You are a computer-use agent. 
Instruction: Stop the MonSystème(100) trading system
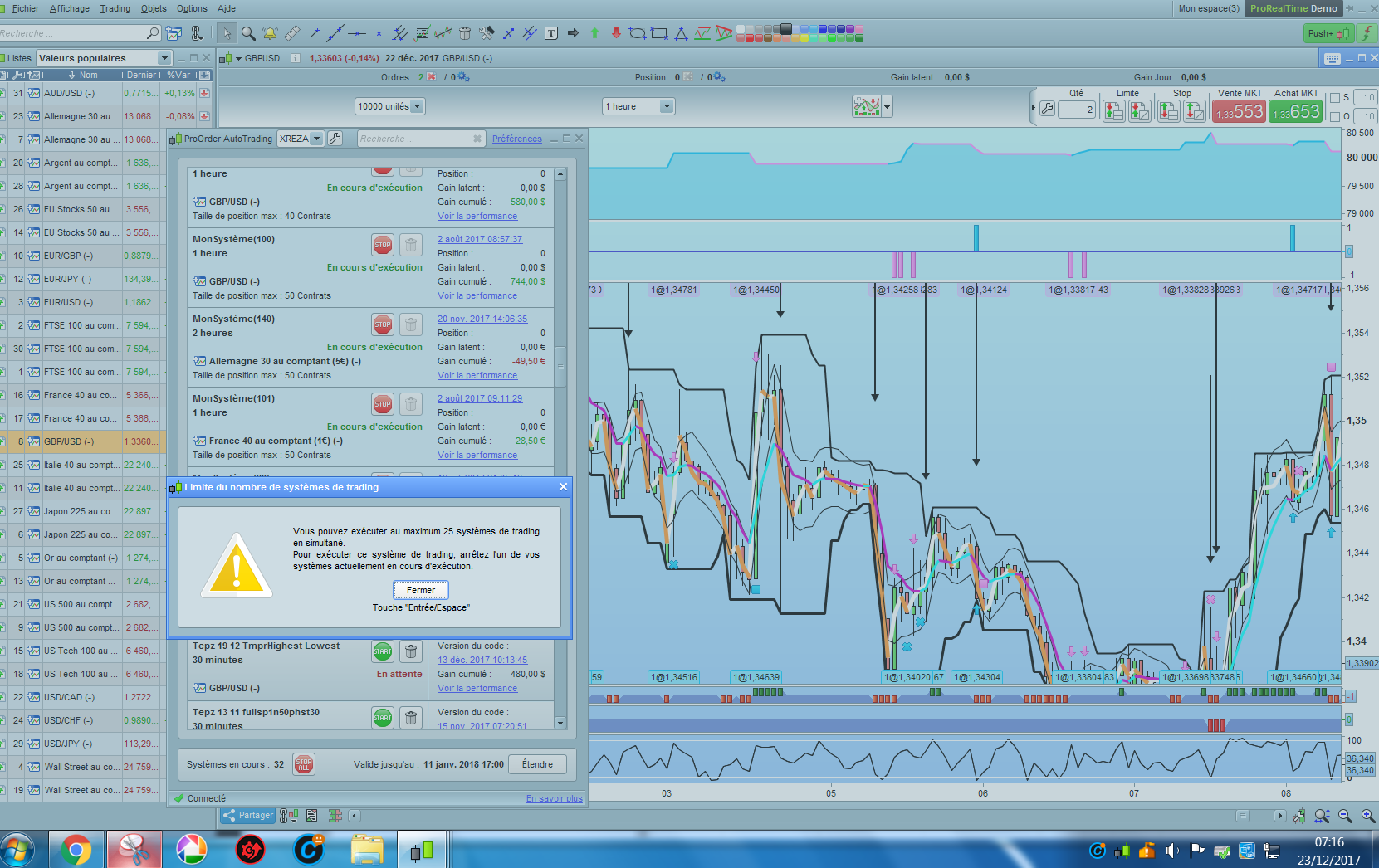(382, 245)
